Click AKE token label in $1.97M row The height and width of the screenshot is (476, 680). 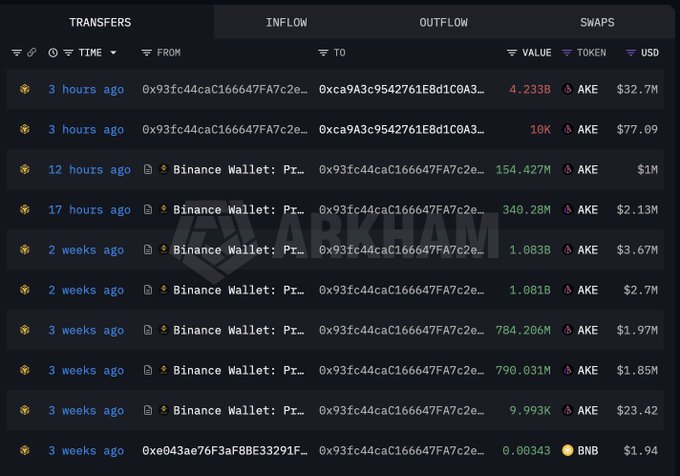588,330
